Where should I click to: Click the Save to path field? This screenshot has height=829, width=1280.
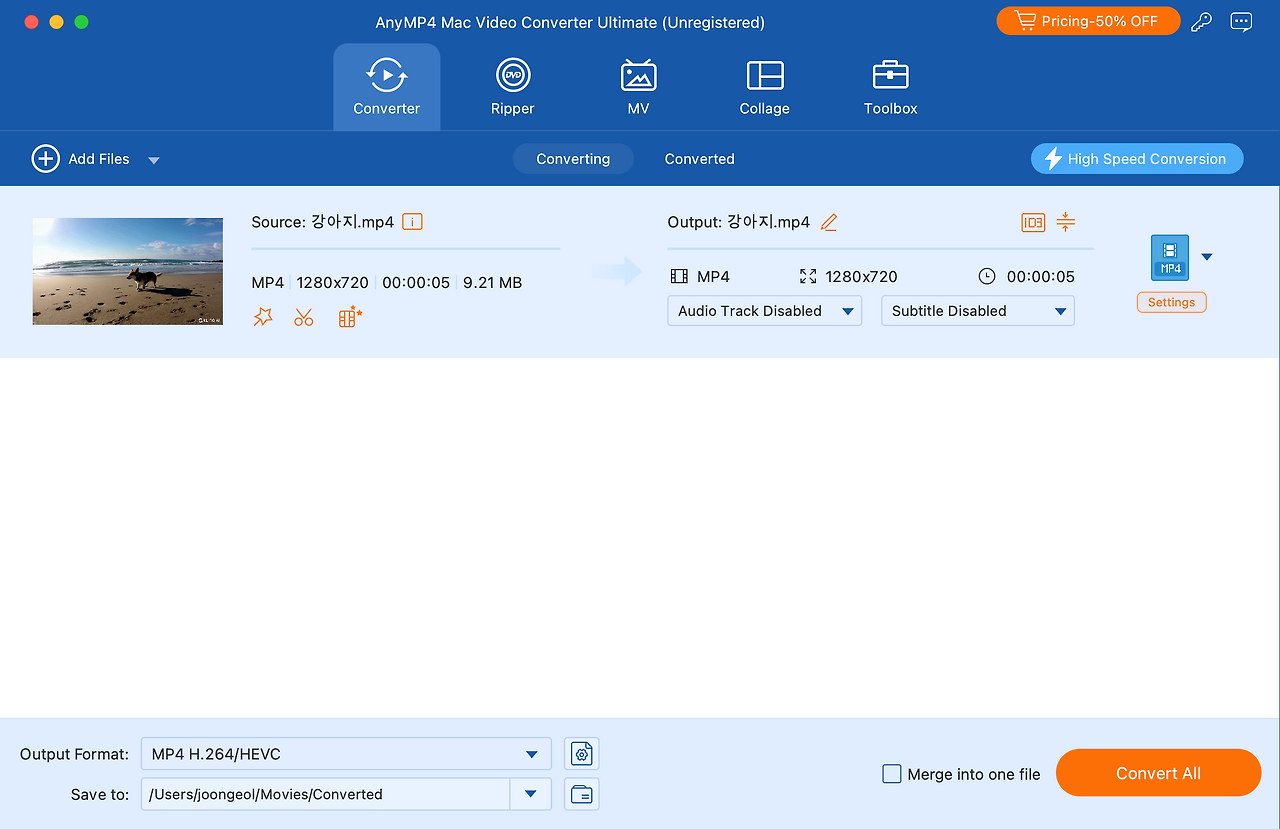(x=326, y=794)
